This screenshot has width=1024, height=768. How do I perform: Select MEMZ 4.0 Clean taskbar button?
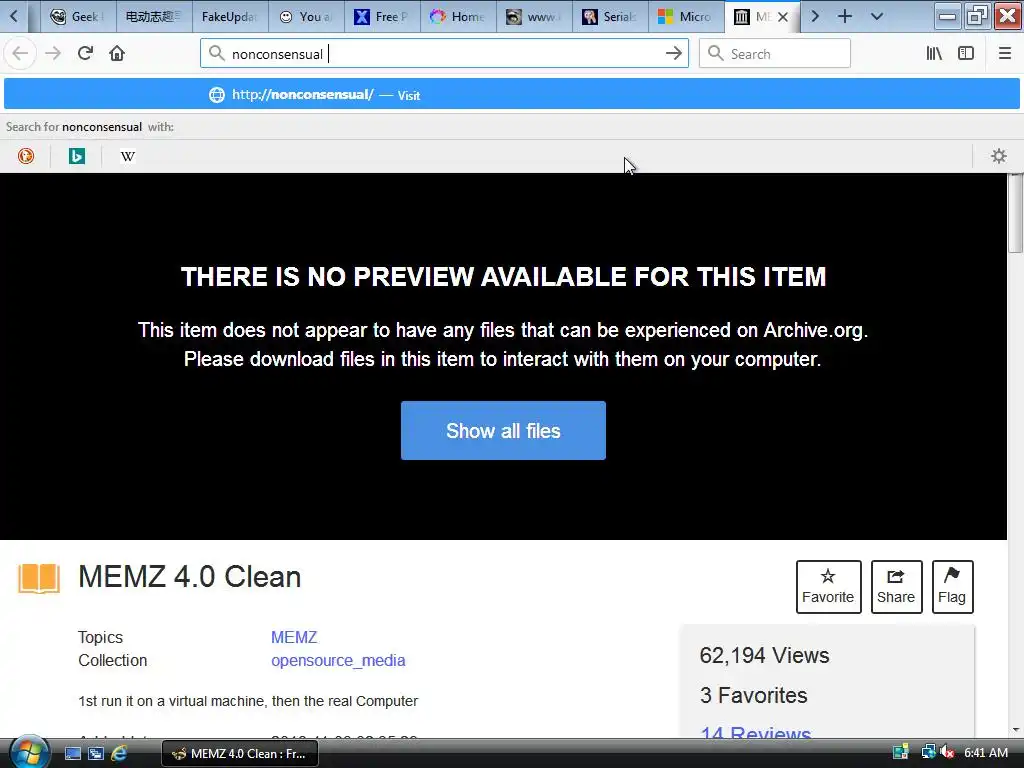click(240, 754)
